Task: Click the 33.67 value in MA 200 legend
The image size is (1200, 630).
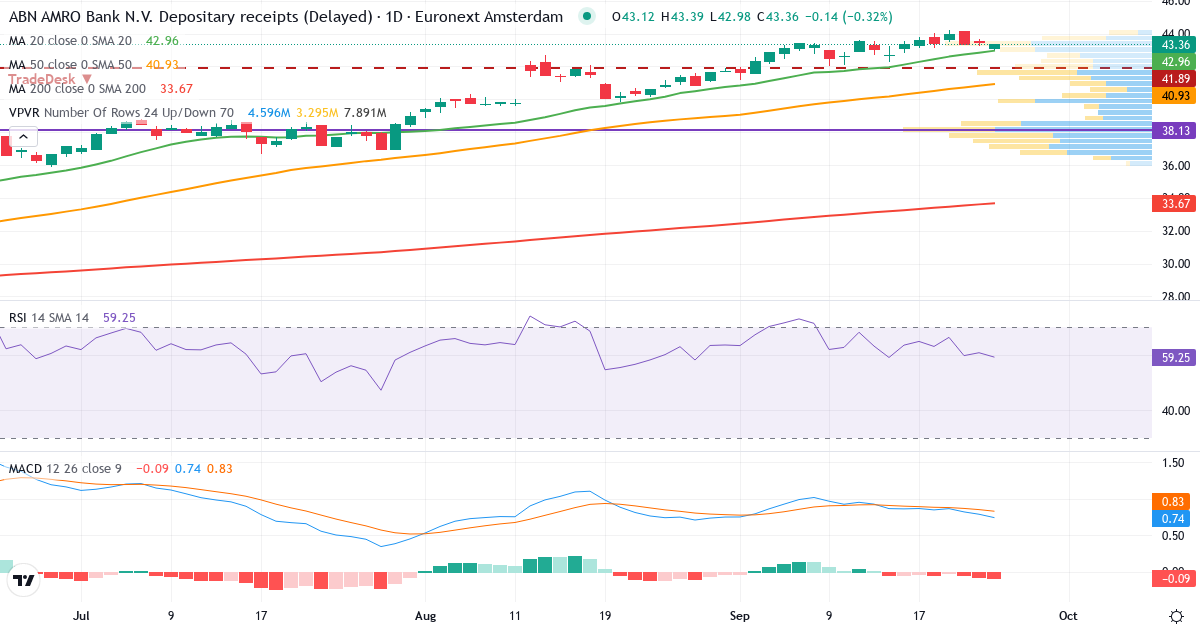Action: [176, 89]
